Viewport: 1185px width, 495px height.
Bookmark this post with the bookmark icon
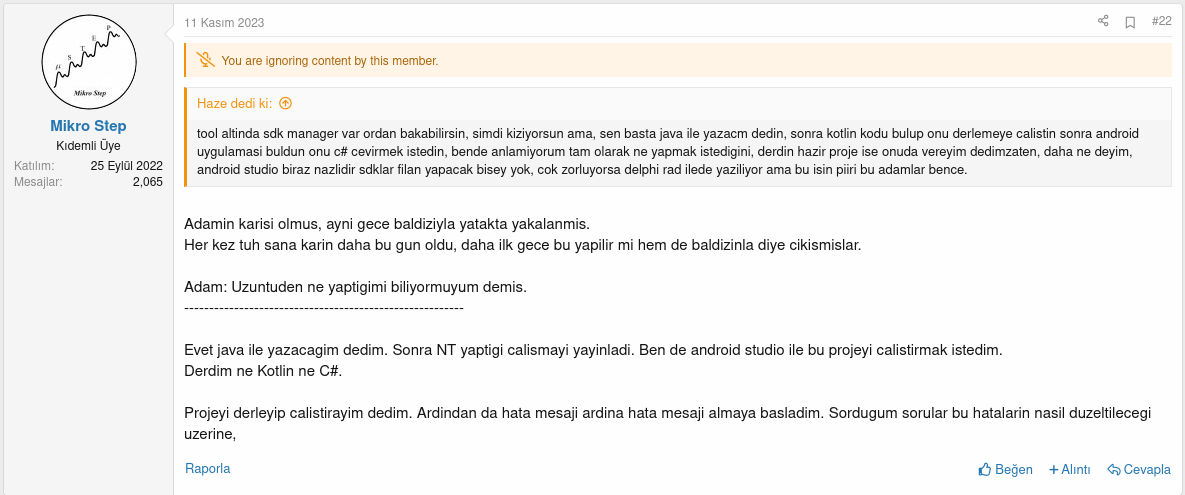tap(1130, 21)
